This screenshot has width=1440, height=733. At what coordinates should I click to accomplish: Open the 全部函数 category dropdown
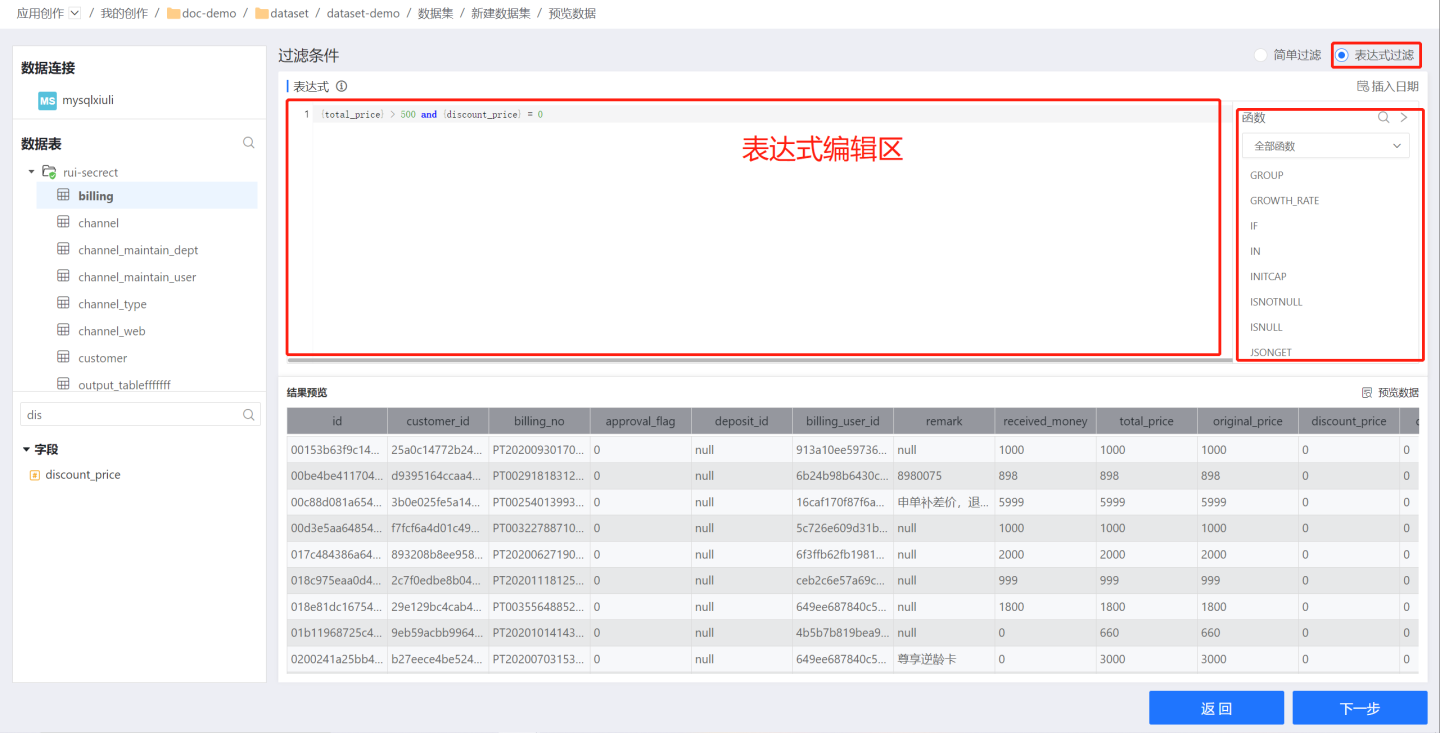tap(1325, 146)
